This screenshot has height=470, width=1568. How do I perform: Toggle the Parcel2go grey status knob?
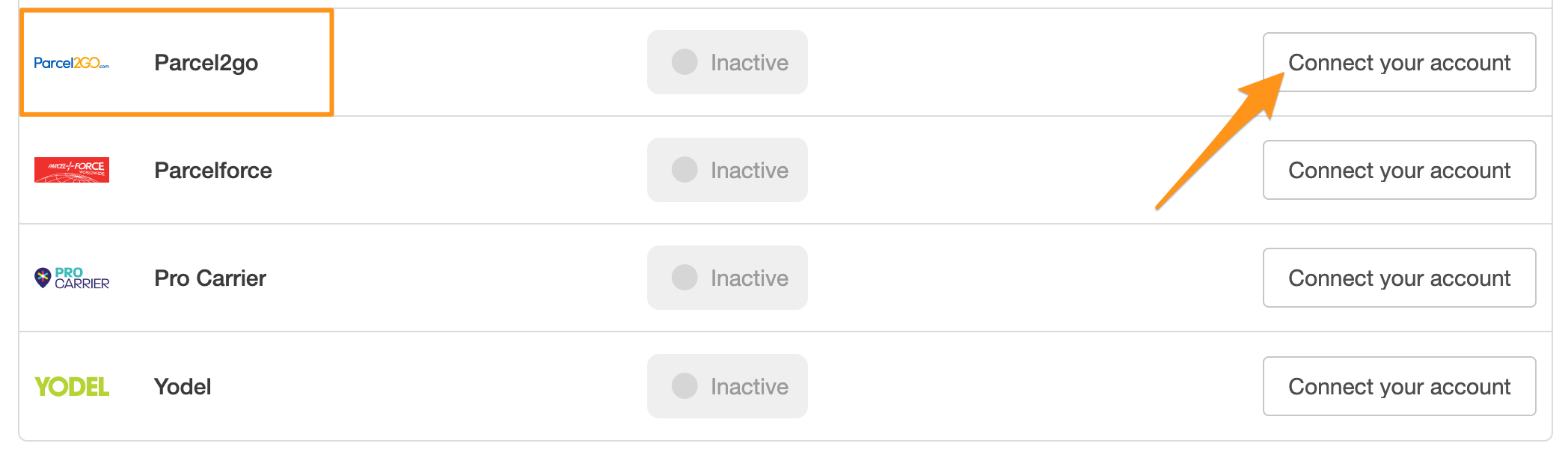[685, 62]
